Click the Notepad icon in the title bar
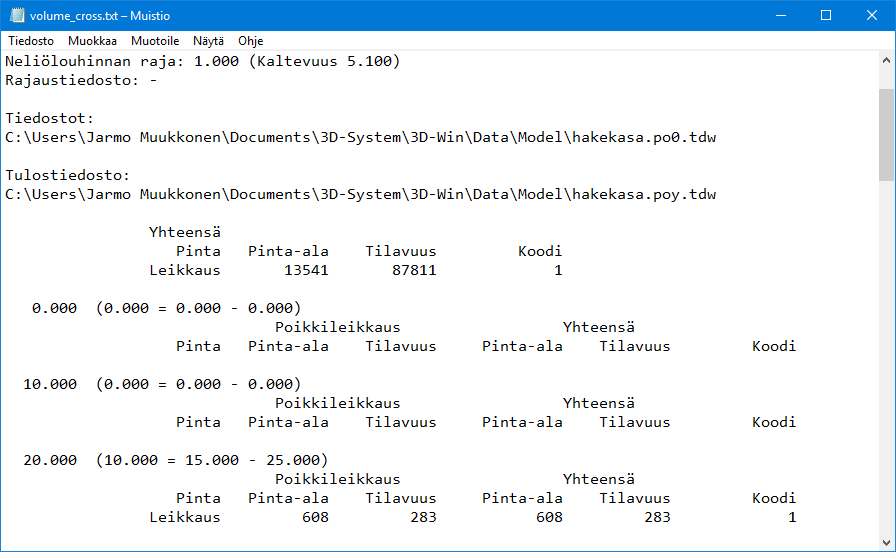 (16, 15)
